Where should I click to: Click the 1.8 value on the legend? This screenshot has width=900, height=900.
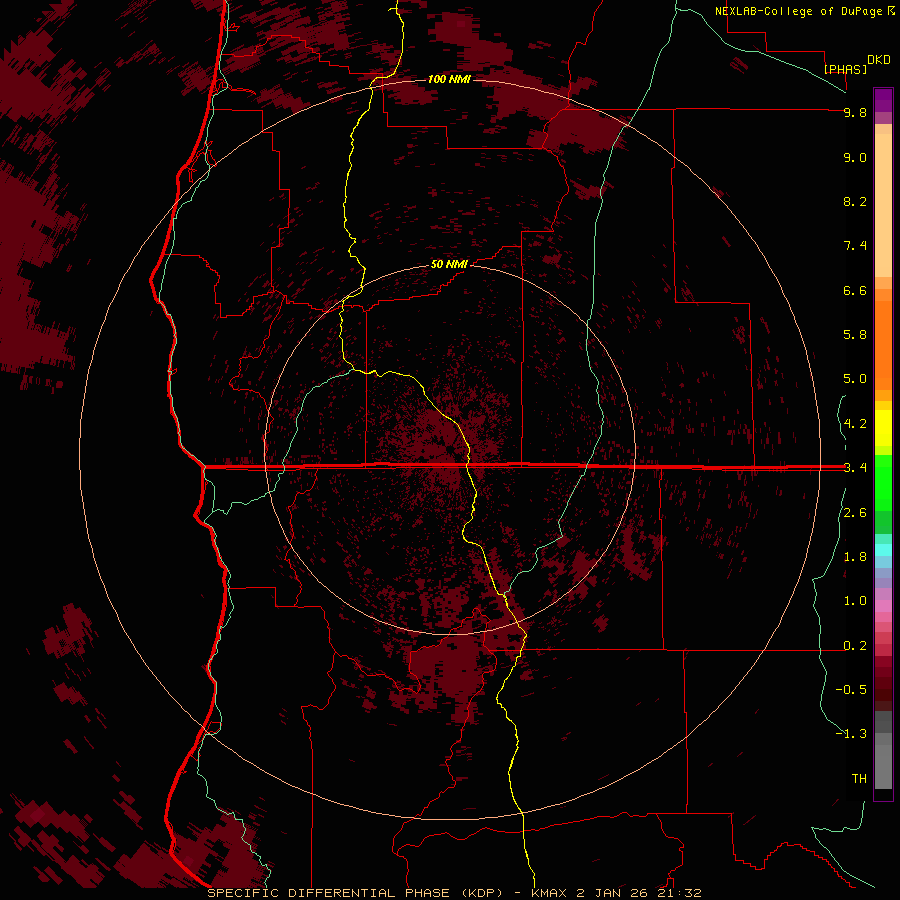point(855,557)
